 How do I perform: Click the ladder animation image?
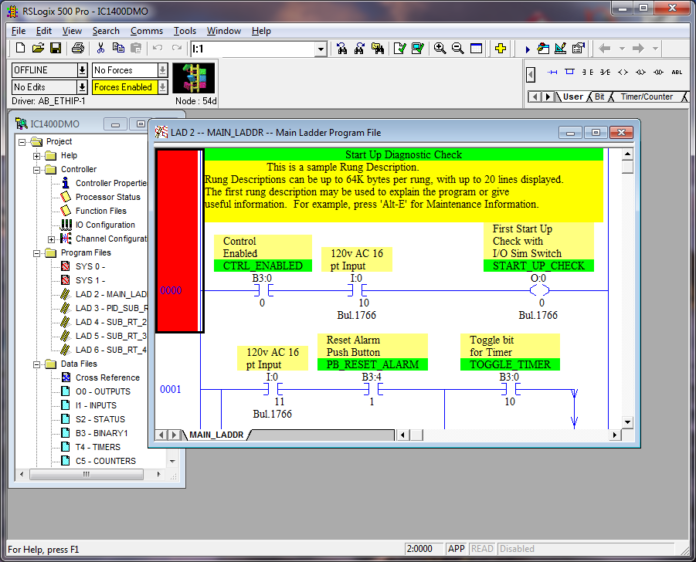(x=194, y=78)
